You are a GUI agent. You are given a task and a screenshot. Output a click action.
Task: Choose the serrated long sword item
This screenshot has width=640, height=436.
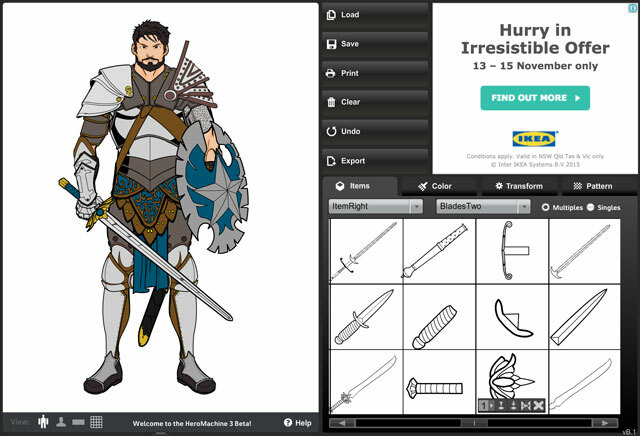click(366, 382)
